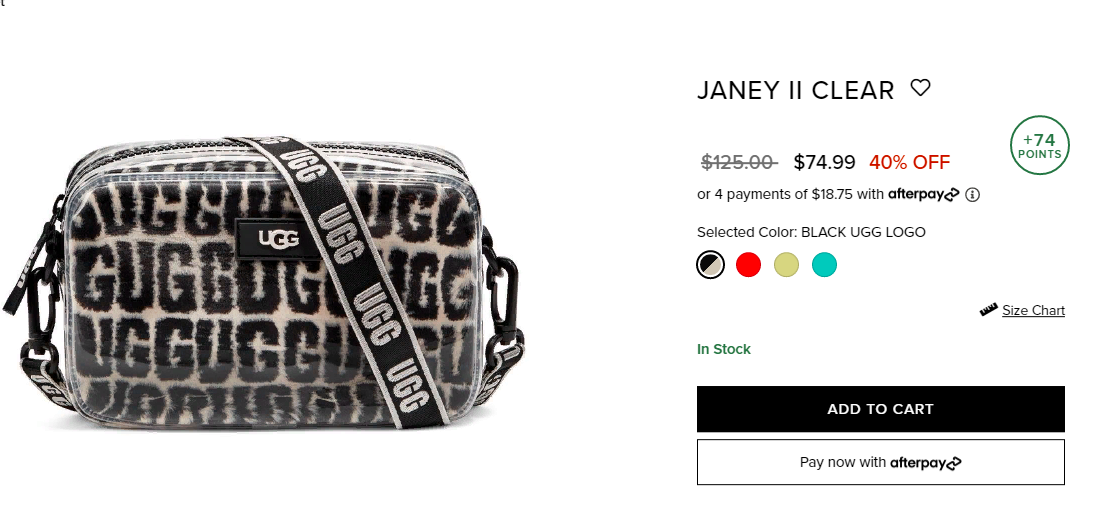Click the 40% OFF discount label
Screen dimensions: 1116x505
909,162
